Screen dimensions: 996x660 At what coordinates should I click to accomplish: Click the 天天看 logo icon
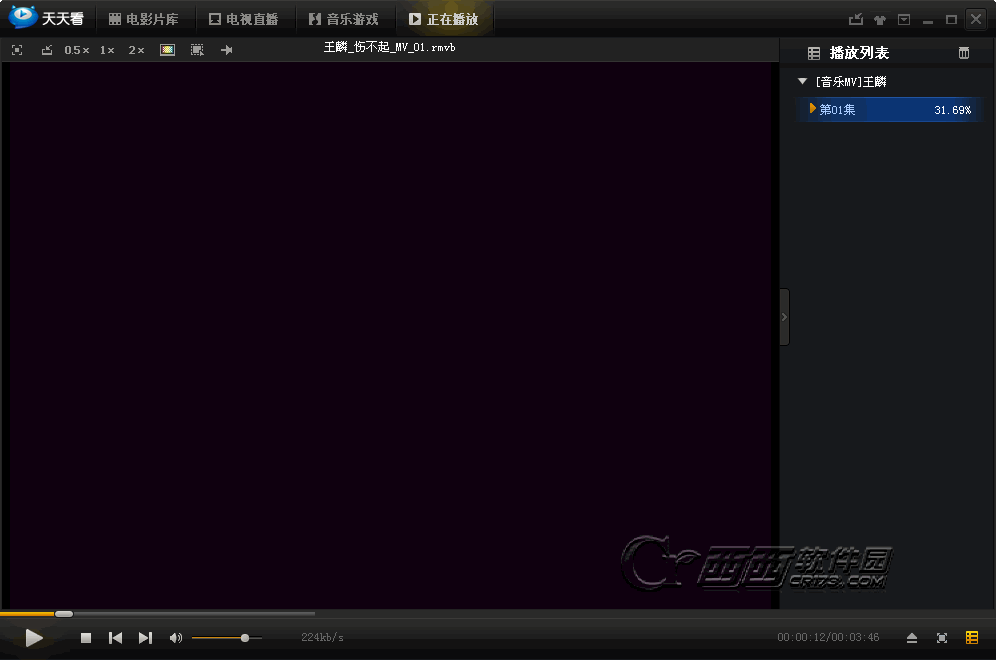(23, 17)
